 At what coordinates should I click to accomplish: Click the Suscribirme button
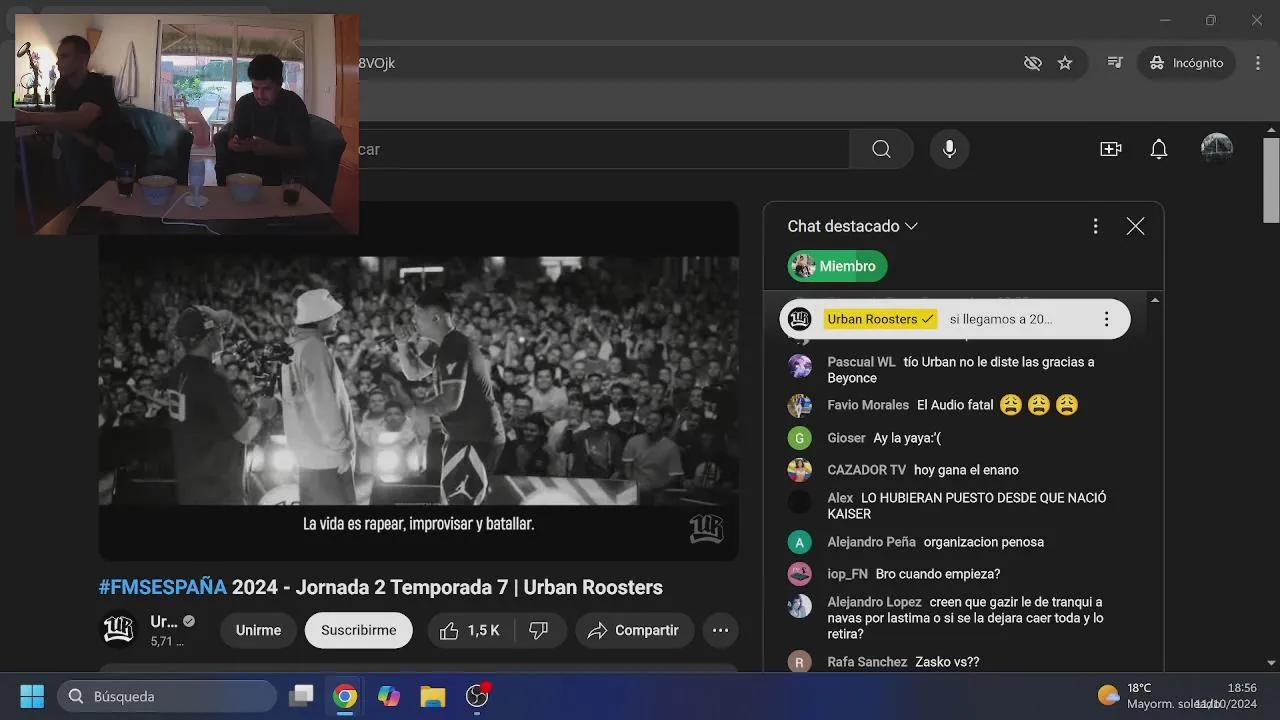pyautogui.click(x=359, y=630)
